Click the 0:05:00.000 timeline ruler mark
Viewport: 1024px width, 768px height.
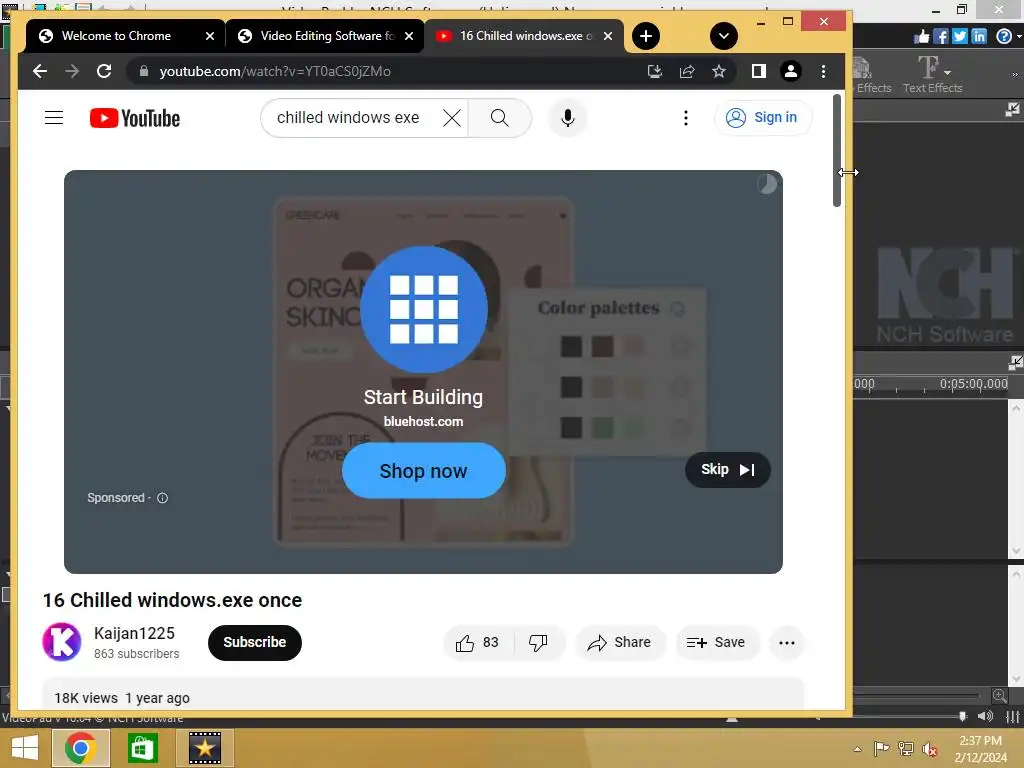pos(973,384)
